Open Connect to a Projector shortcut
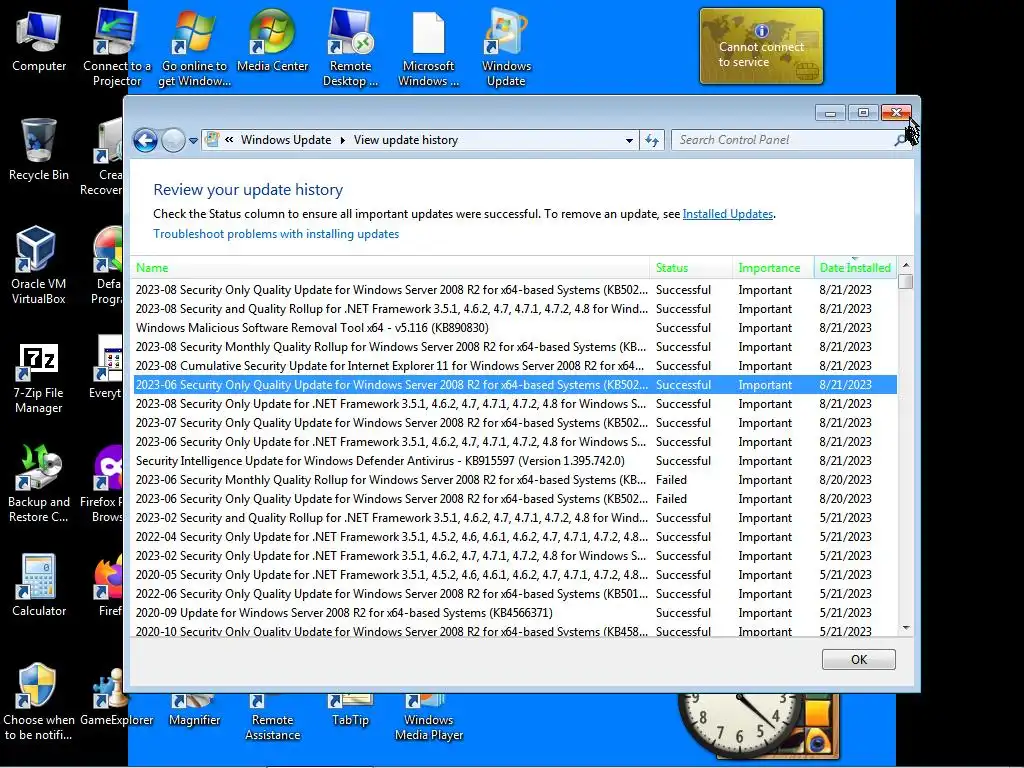Image resolution: width=1024 pixels, height=768 pixels. (x=116, y=46)
